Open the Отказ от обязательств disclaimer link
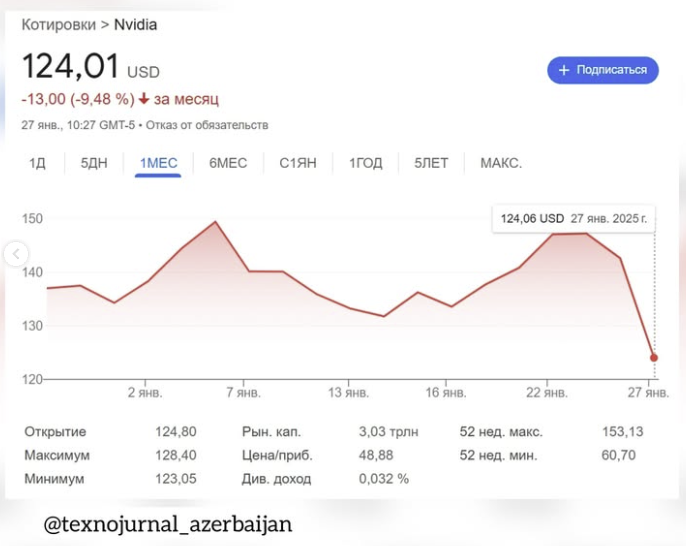 click(207, 125)
